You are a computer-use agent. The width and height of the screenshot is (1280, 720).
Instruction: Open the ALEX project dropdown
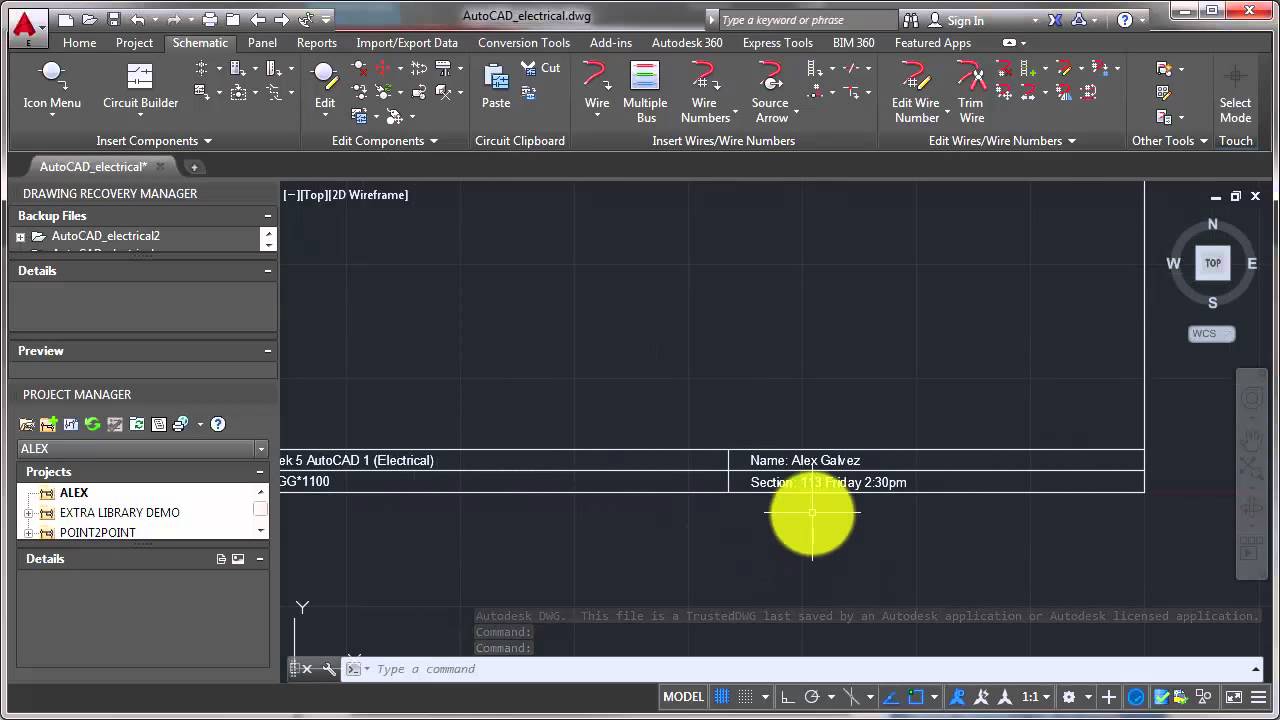click(261, 449)
